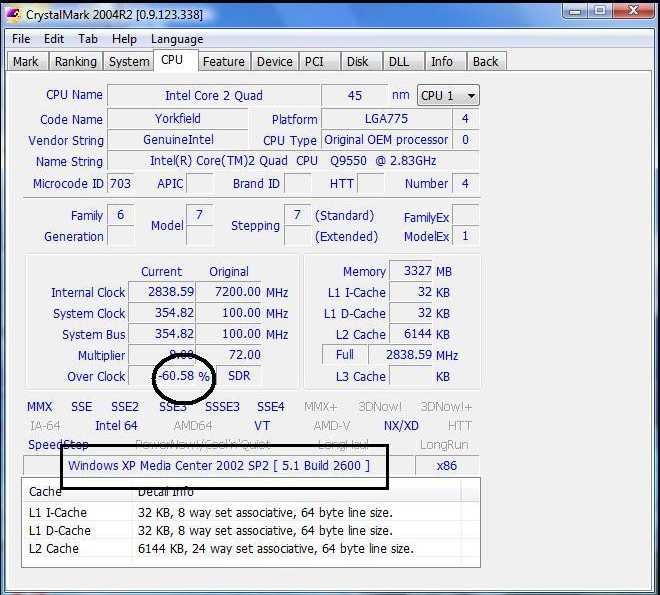
Task: Click the original Internal Clock 7200.00 value
Action: point(229,292)
